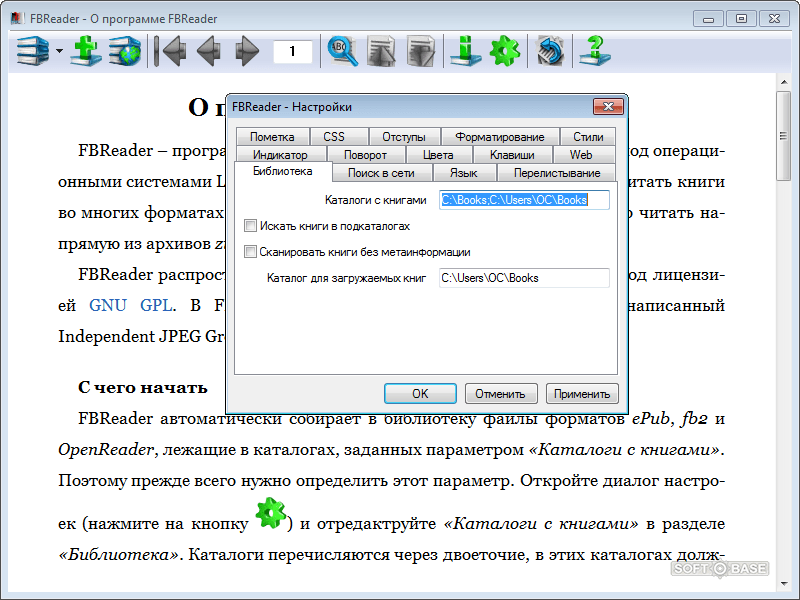This screenshot has height=600, width=800.
Task: Select the Библиотека tab
Action: coord(283,171)
